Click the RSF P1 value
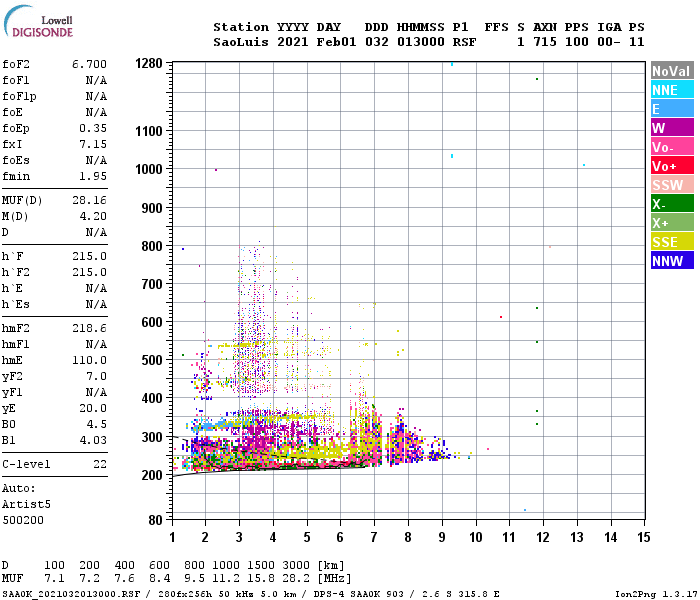Image resolution: width=700 pixels, height=600 pixels. tap(464, 42)
